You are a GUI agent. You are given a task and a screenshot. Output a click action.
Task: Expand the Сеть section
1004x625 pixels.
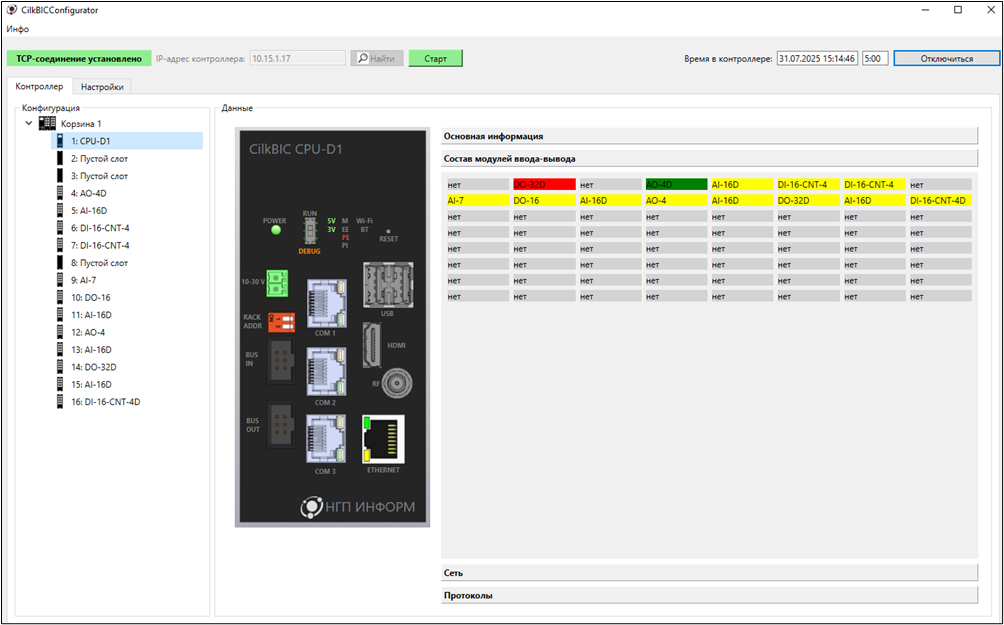click(709, 573)
